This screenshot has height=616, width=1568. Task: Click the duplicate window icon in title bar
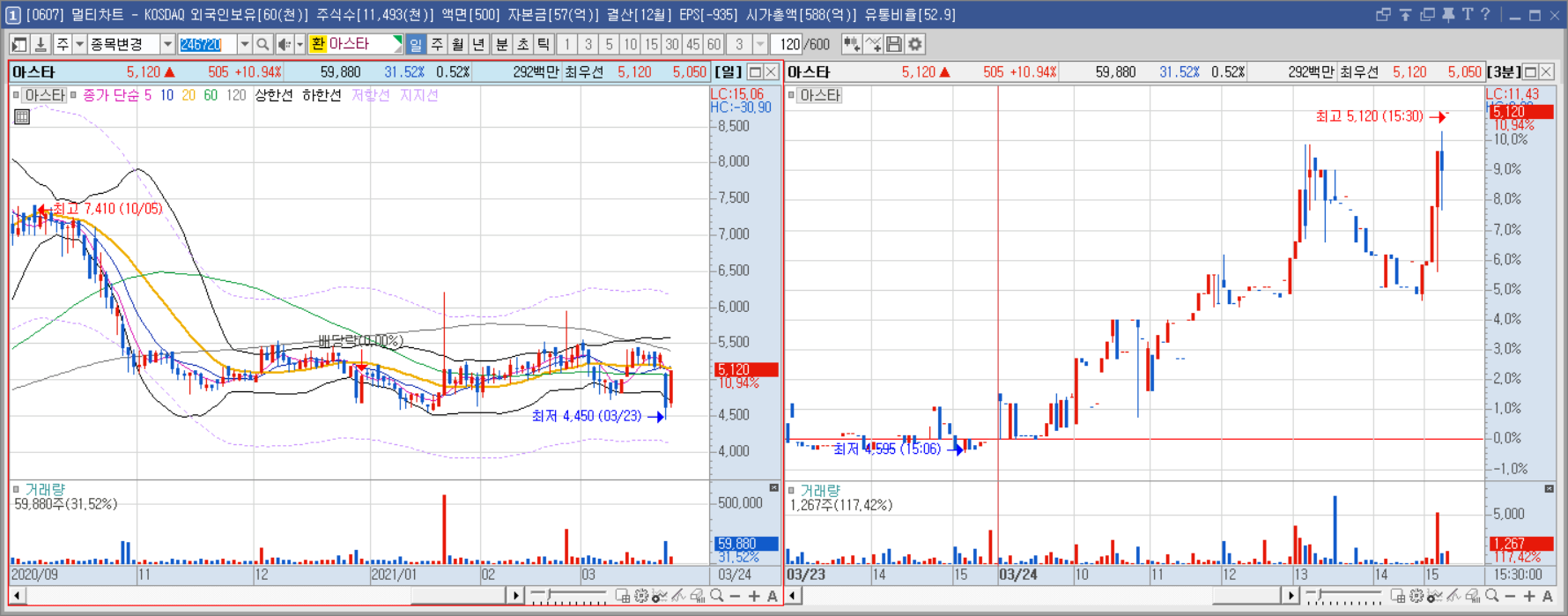coord(1427,14)
